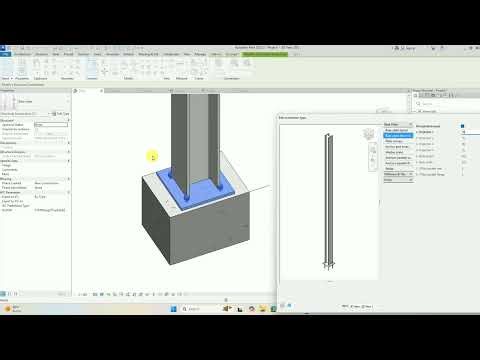Switch to the Precast ribbon tab
Viewport: 480px width, 360px height.
(x=68, y=54)
